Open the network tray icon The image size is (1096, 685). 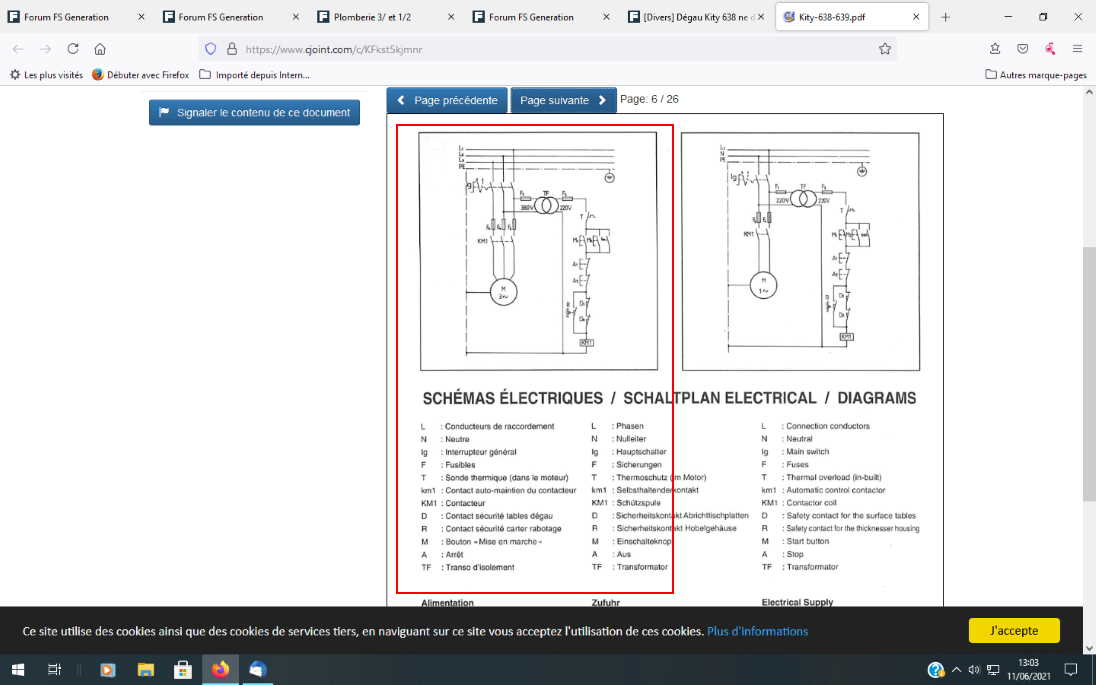pyautogui.click(x=993, y=670)
